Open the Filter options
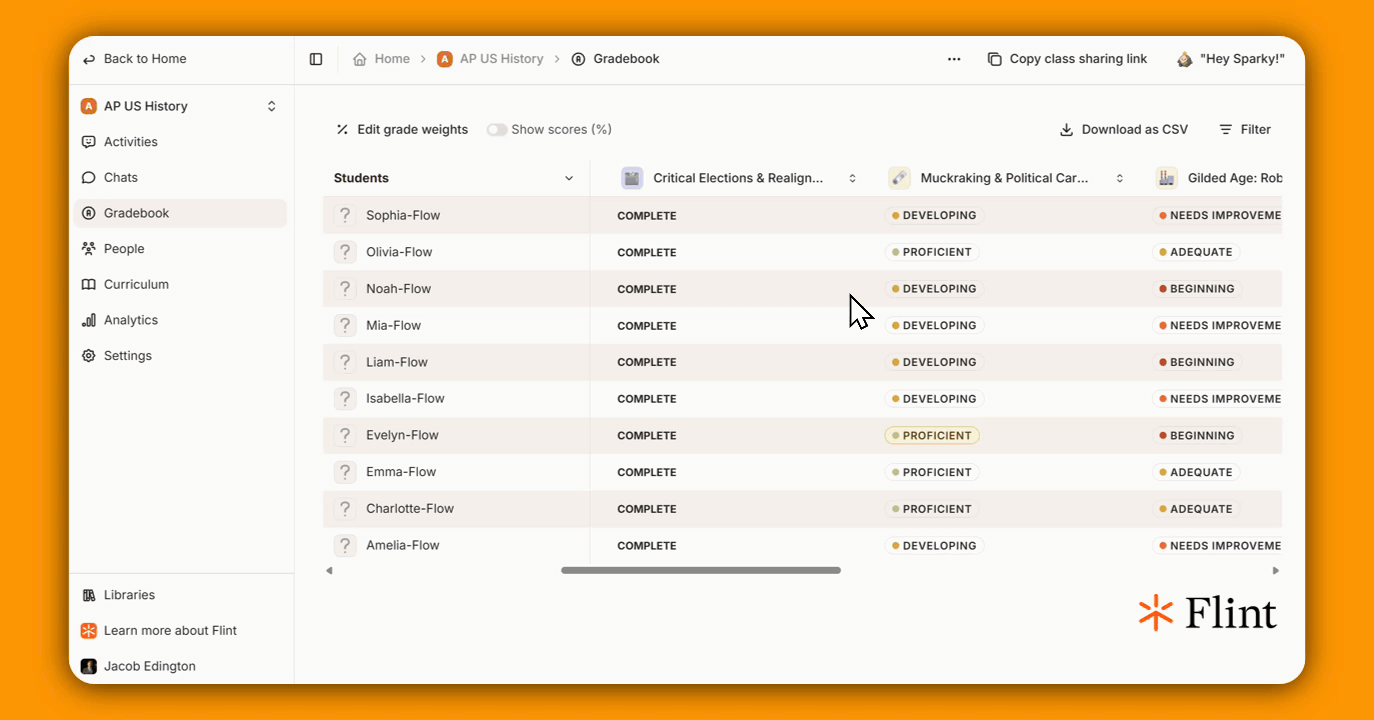Screen dimensions: 1374x720 point(1245,130)
